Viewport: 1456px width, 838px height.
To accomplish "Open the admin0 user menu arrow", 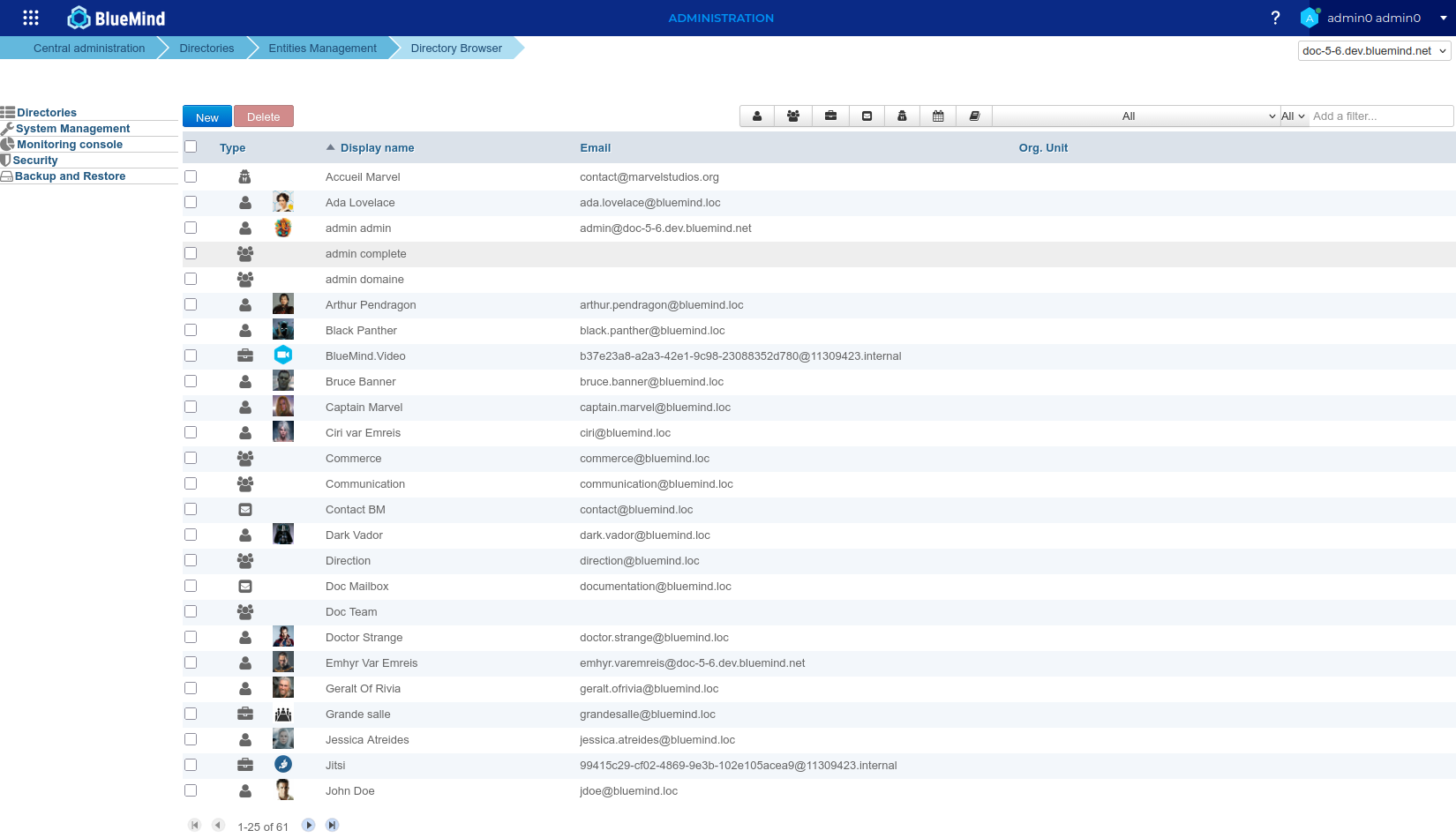I will 1443,18.
